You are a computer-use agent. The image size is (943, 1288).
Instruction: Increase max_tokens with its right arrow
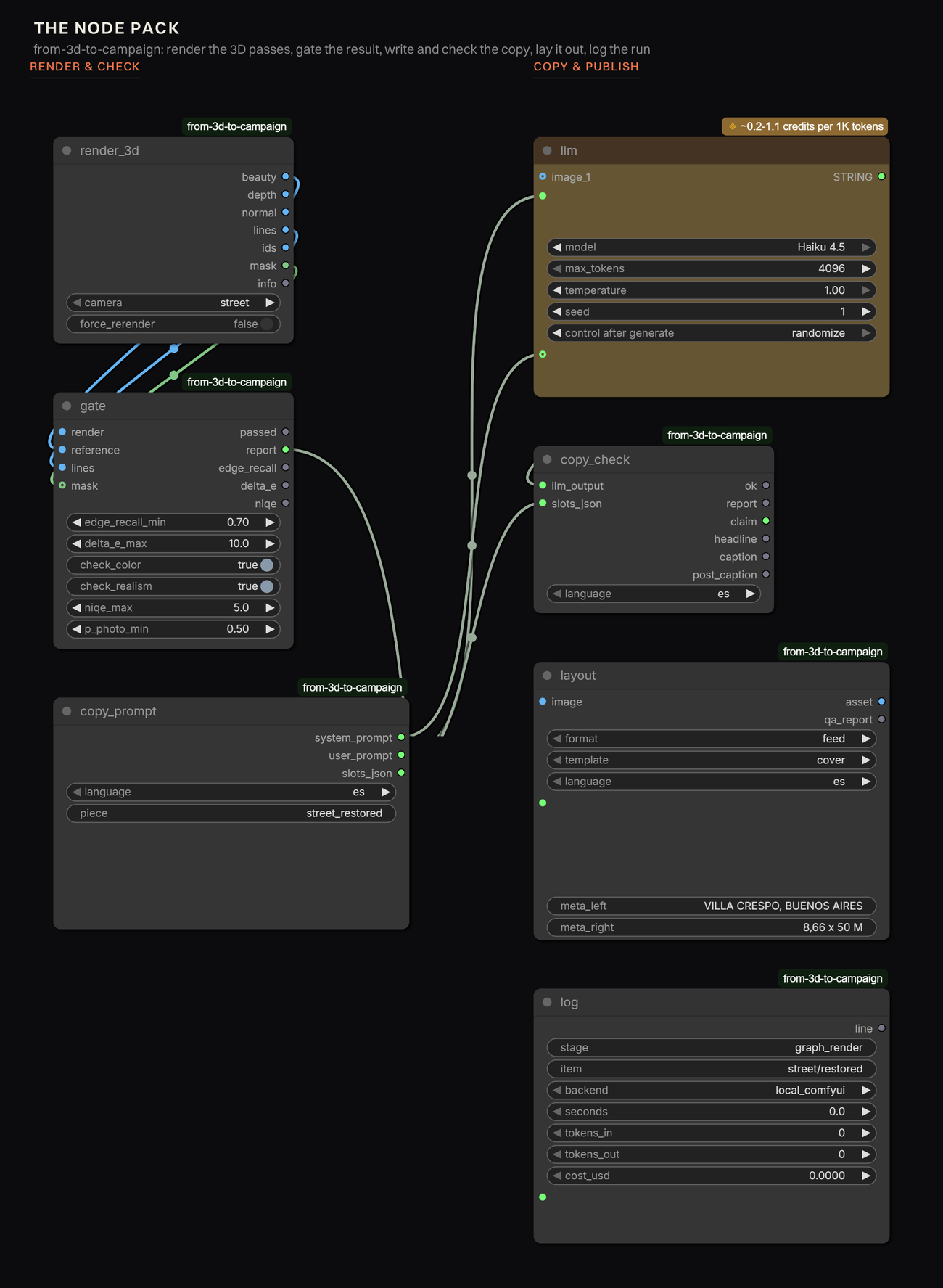point(866,268)
